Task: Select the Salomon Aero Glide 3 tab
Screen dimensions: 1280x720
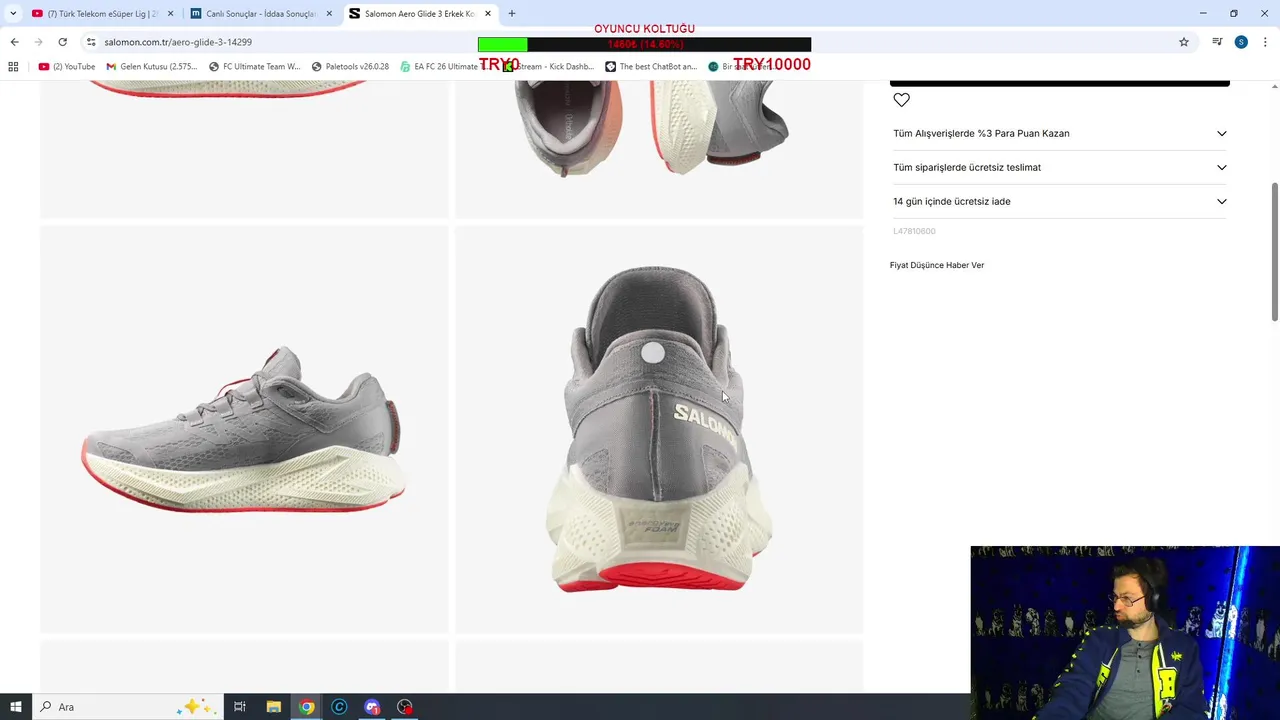Action: coord(418,14)
